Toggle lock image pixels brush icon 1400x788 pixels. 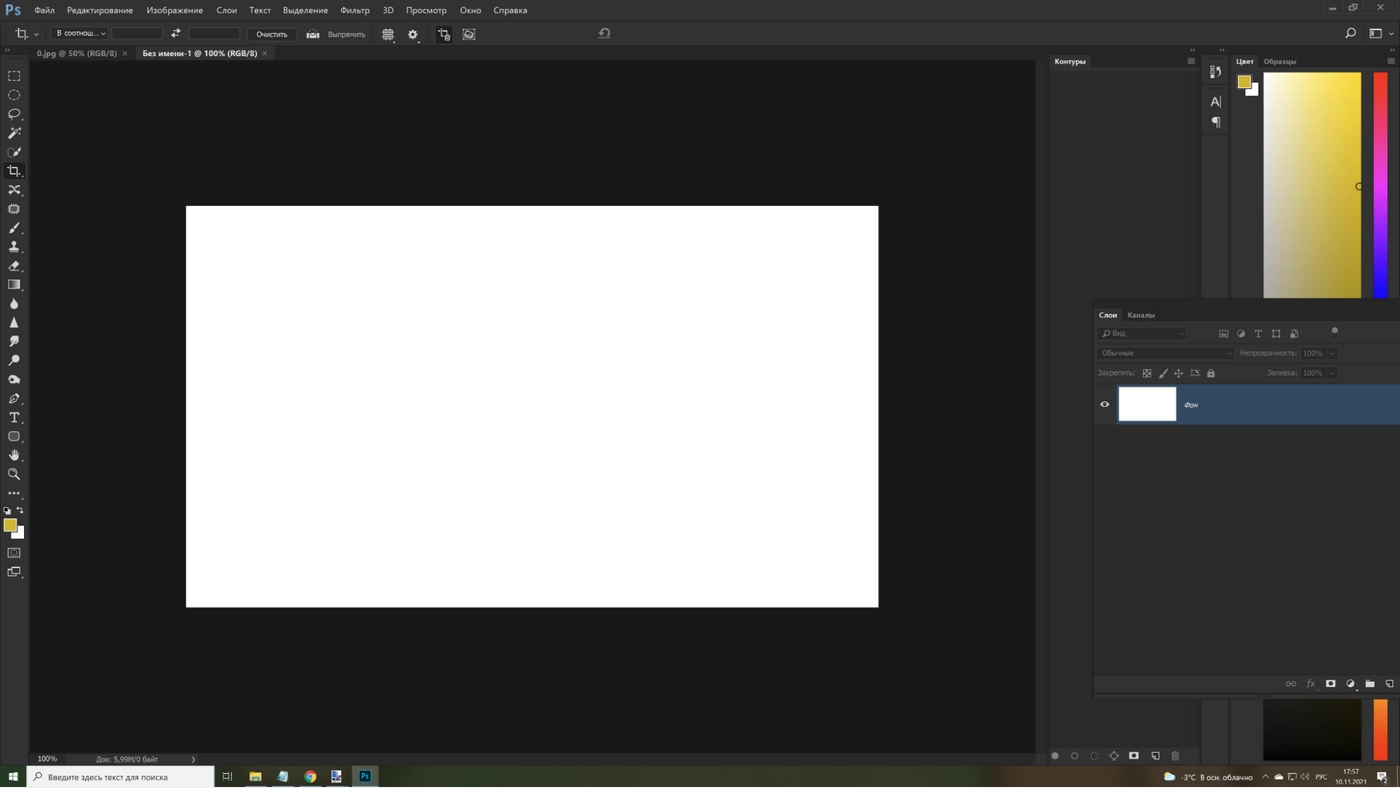pyautogui.click(x=1163, y=373)
